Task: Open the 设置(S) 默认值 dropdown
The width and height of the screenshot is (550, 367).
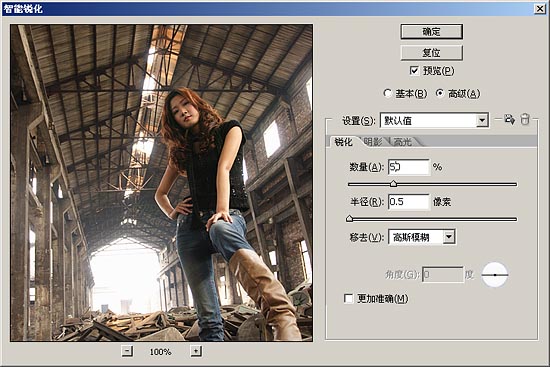Action: click(x=434, y=121)
